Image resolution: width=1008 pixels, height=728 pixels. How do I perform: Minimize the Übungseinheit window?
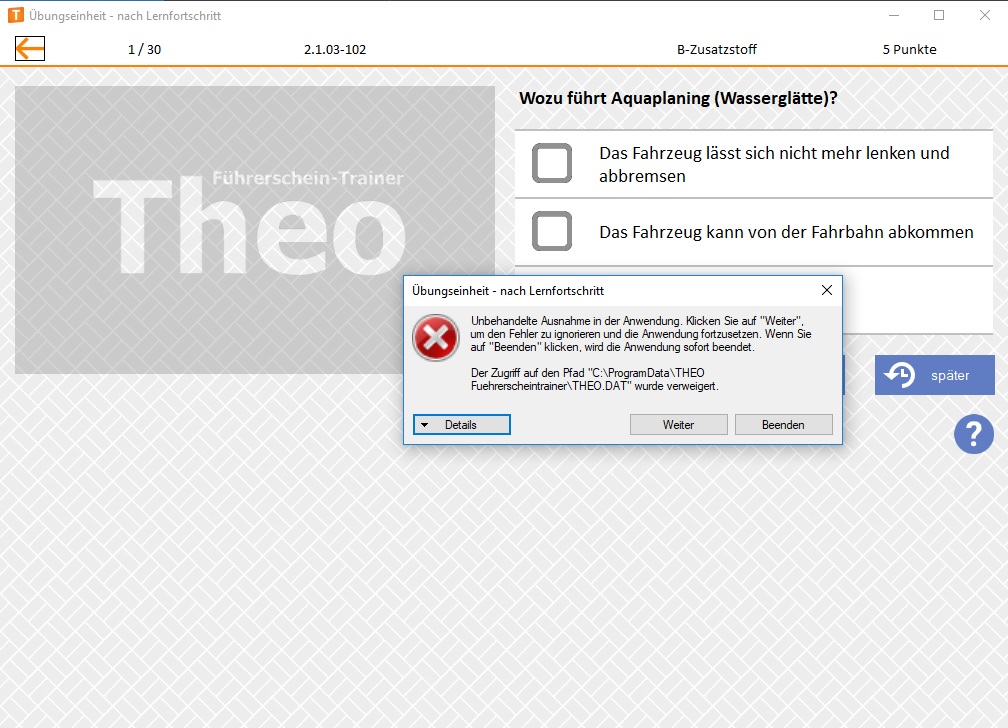click(x=894, y=15)
